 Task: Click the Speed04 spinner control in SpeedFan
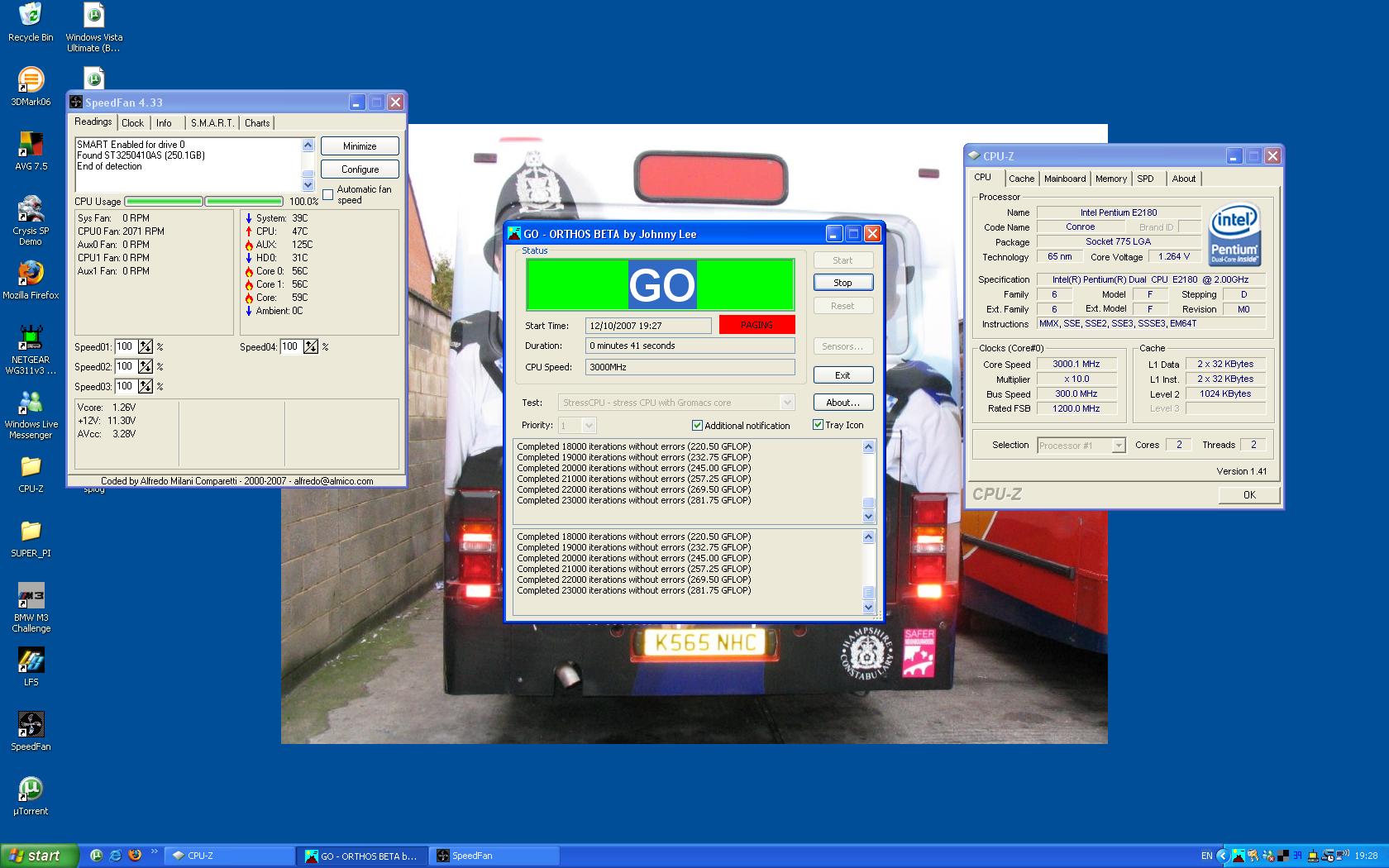311,347
